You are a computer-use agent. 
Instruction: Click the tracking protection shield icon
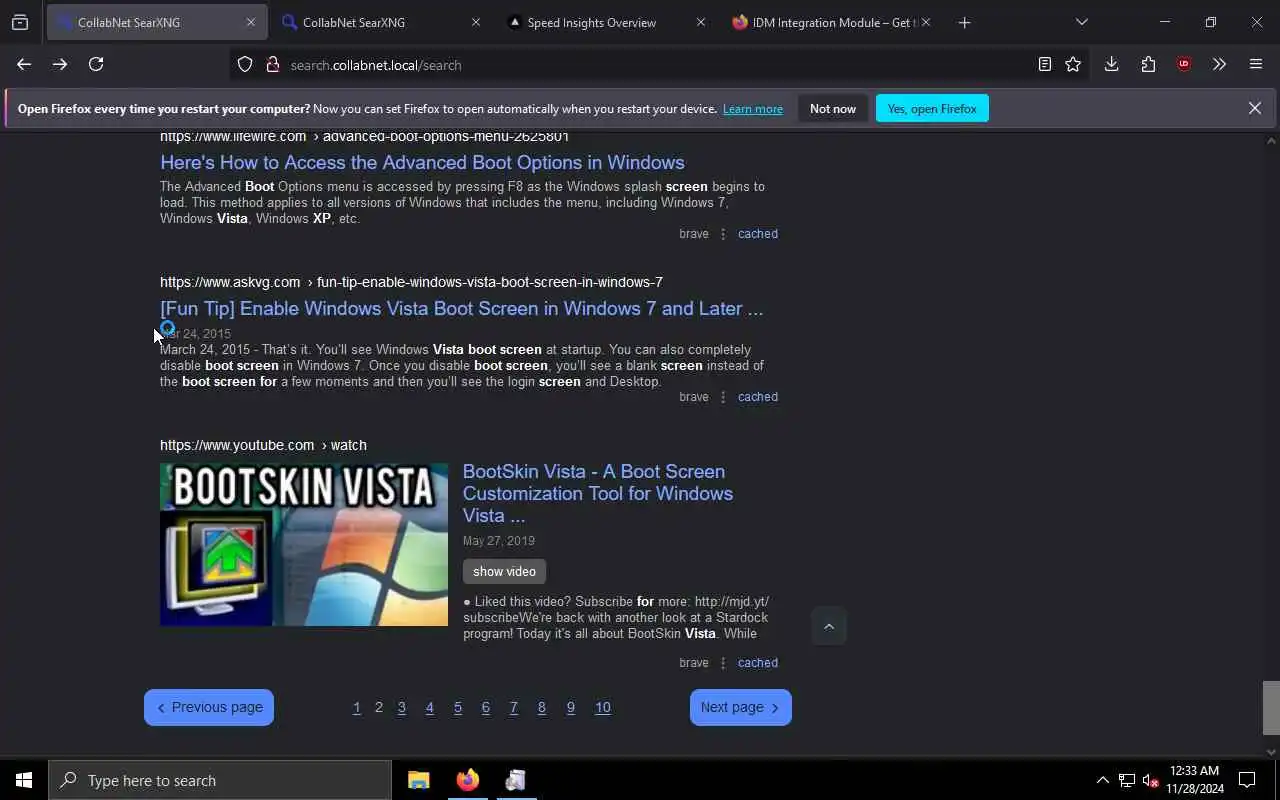click(245, 64)
